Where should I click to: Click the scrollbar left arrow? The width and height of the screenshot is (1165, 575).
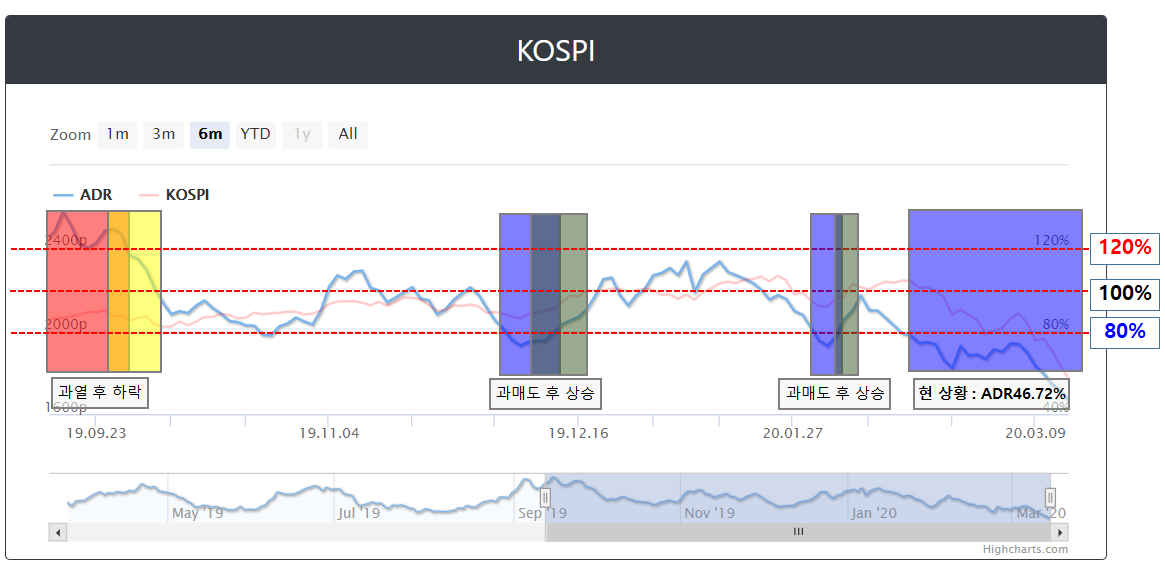click(58, 532)
